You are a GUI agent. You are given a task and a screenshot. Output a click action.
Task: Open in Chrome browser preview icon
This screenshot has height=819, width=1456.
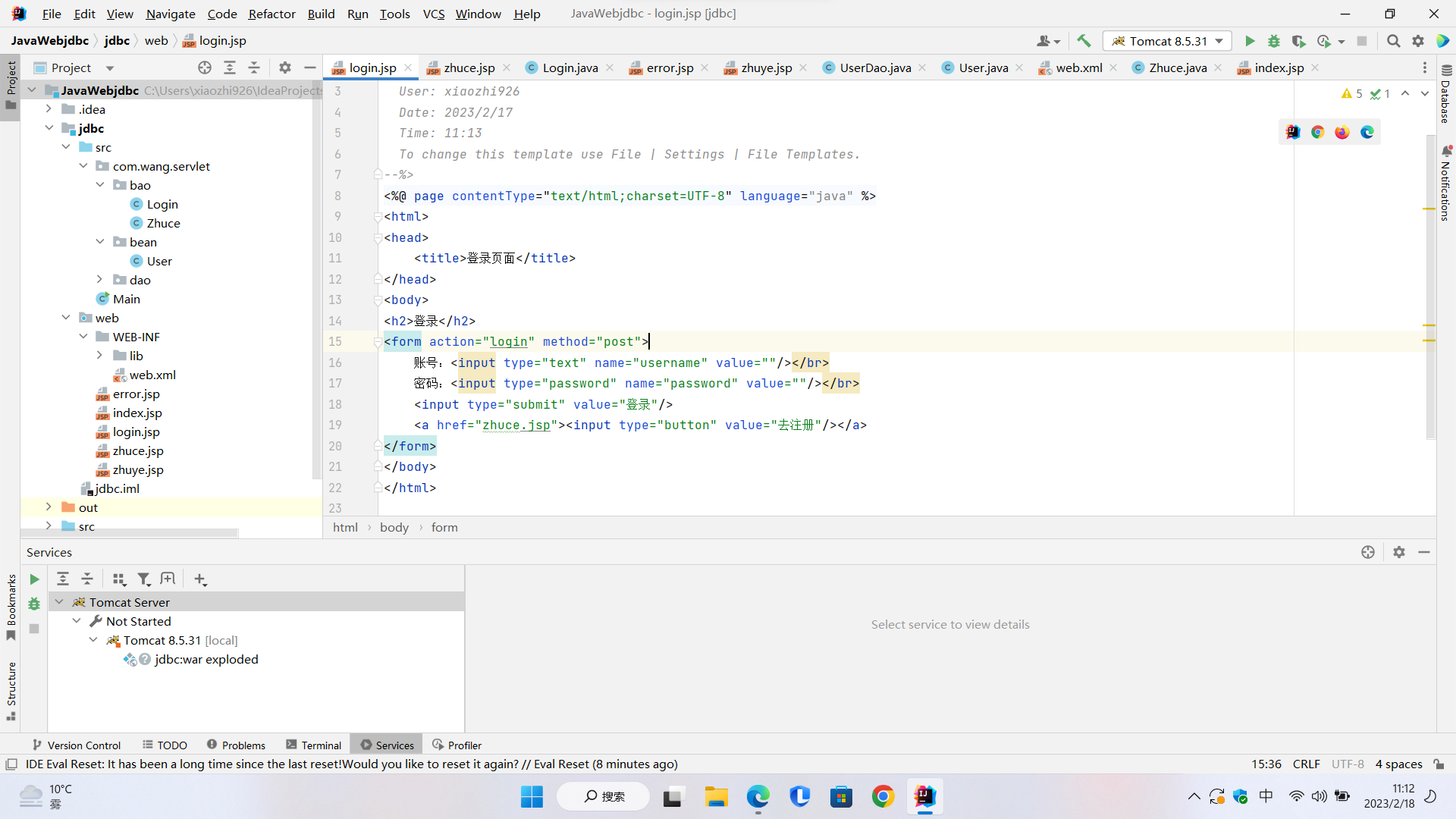click(x=1317, y=132)
